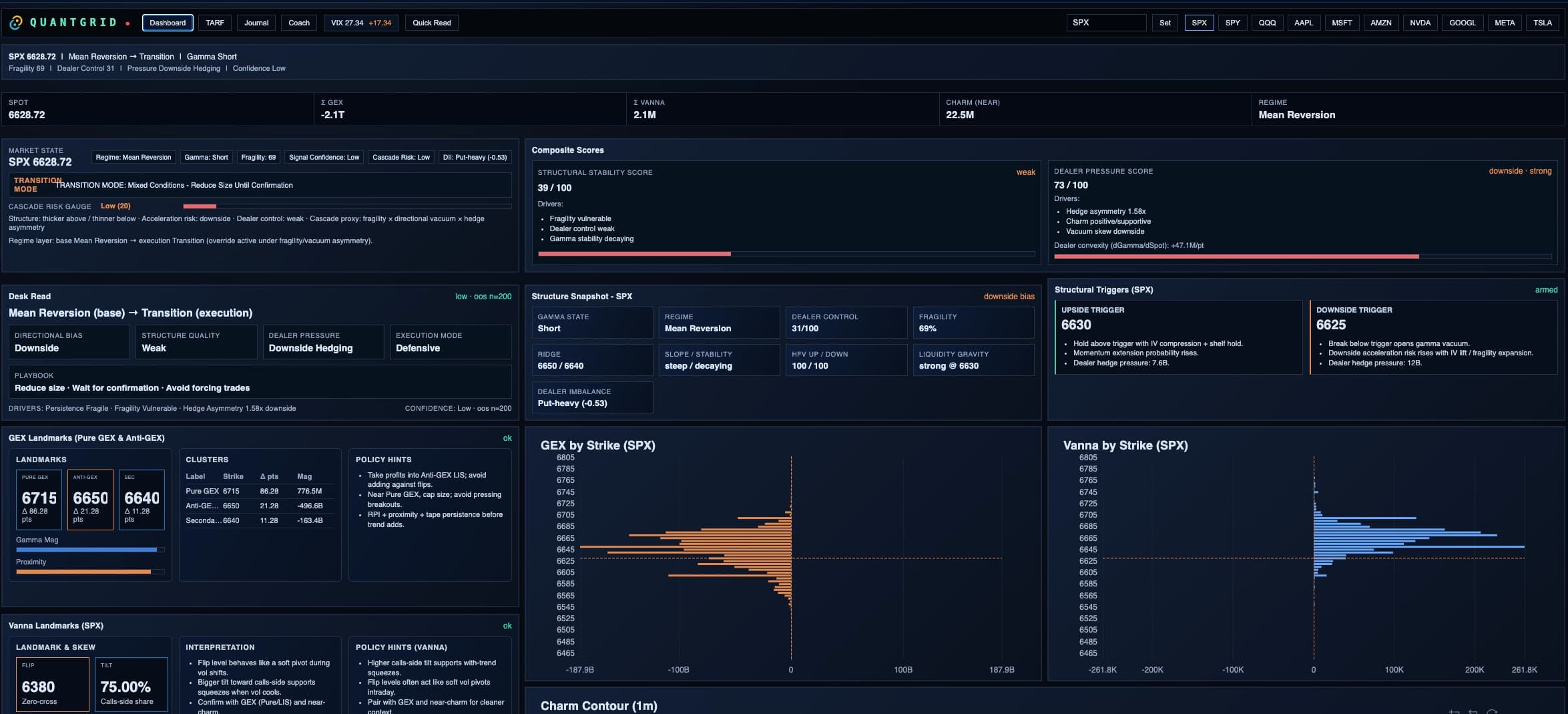Open the Quick Read view
Viewport: 1568px width, 714px height.
coord(431,23)
